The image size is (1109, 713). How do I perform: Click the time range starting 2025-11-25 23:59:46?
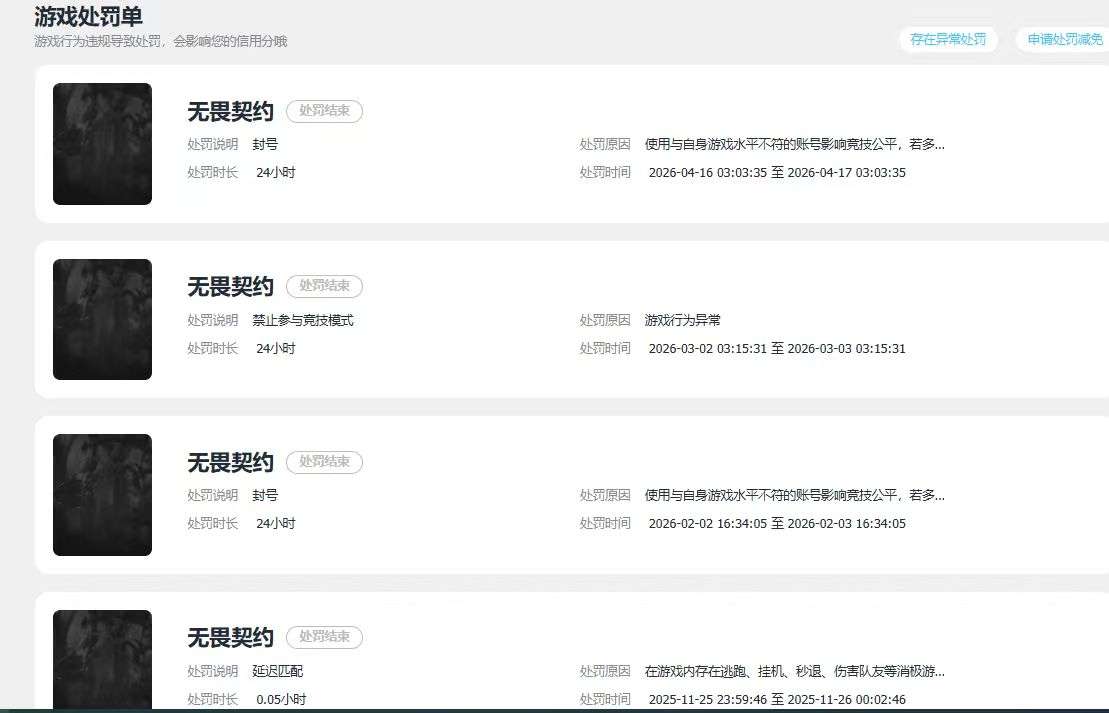click(x=777, y=699)
